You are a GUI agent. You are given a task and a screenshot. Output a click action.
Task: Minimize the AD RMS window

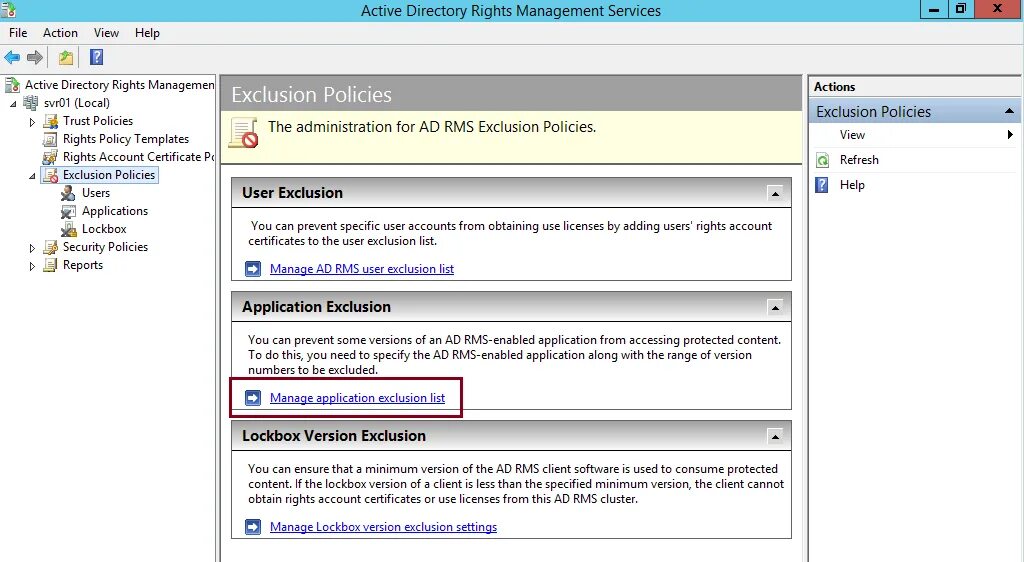(x=934, y=9)
